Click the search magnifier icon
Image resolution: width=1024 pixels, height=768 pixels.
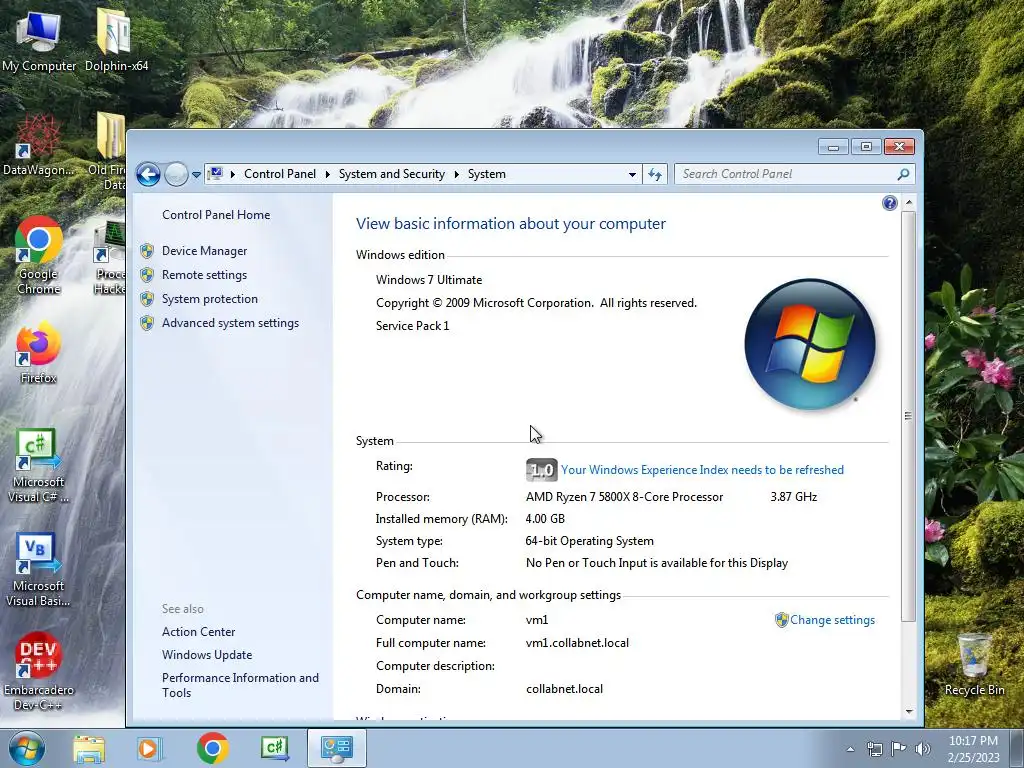(x=903, y=174)
